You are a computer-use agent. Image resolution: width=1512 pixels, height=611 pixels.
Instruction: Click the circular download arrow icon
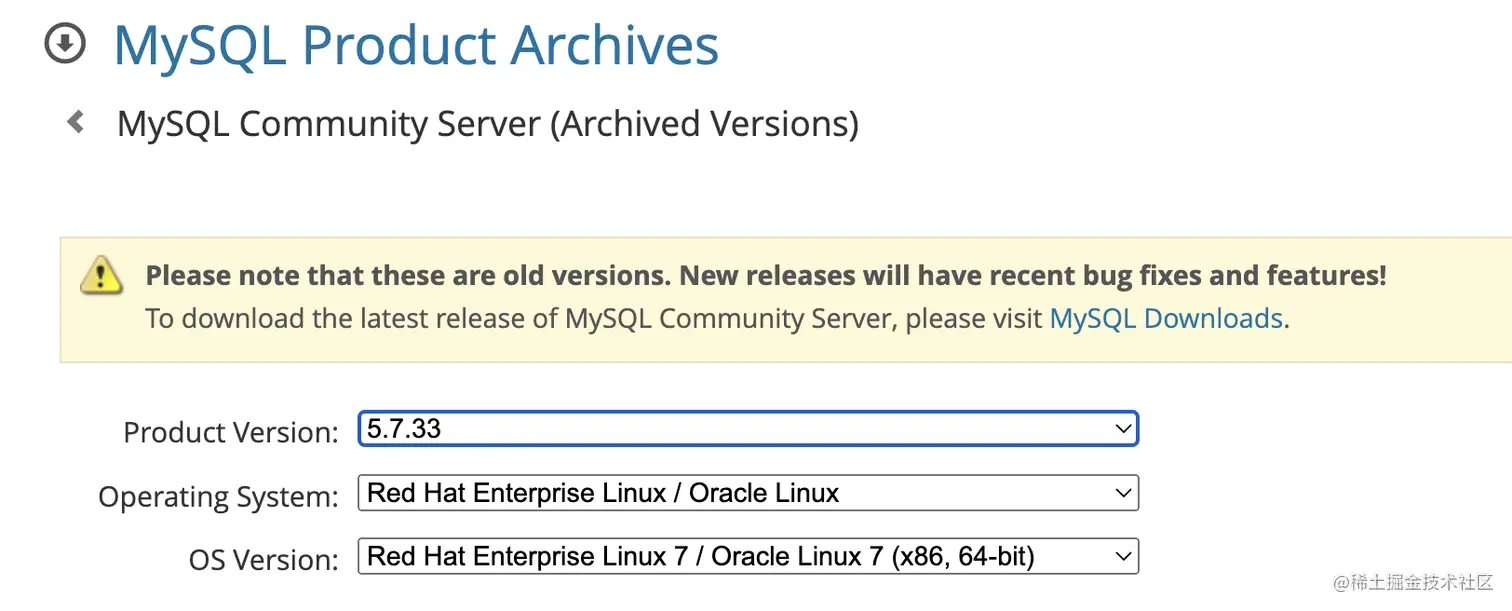(x=66, y=43)
